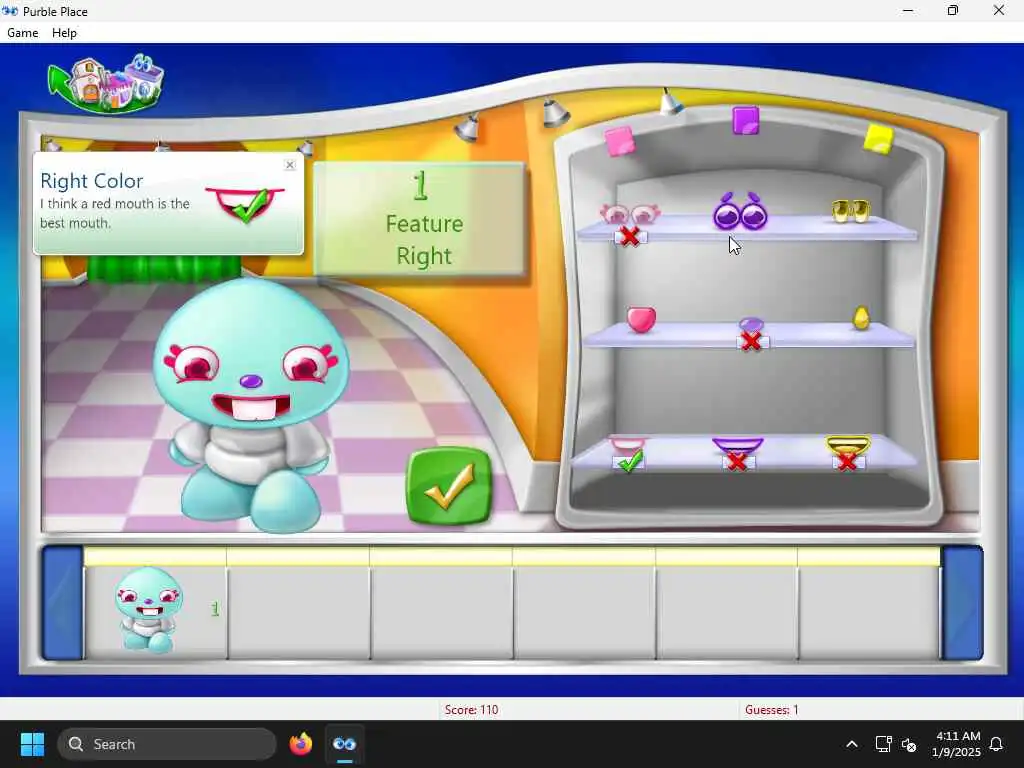
Task: Pick the pink nose on the middle shelf
Action: [x=641, y=319]
